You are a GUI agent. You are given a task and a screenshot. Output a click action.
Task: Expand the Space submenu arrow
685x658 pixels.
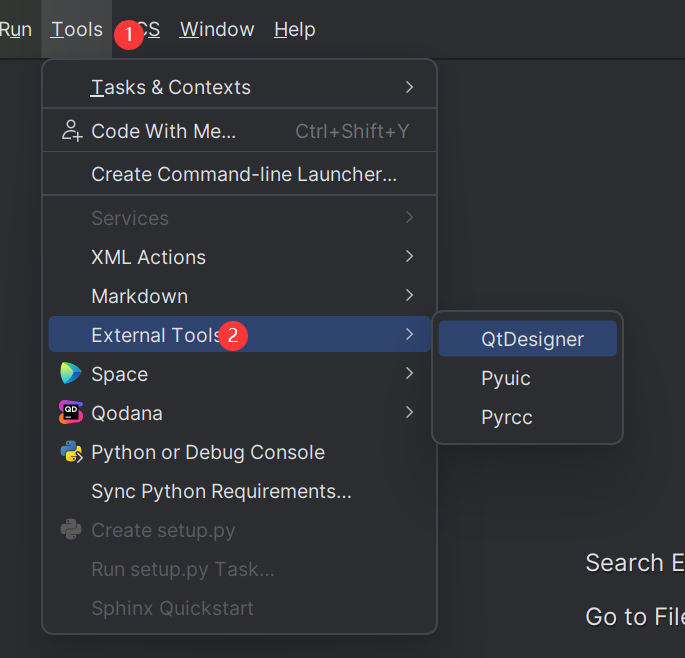(x=409, y=374)
